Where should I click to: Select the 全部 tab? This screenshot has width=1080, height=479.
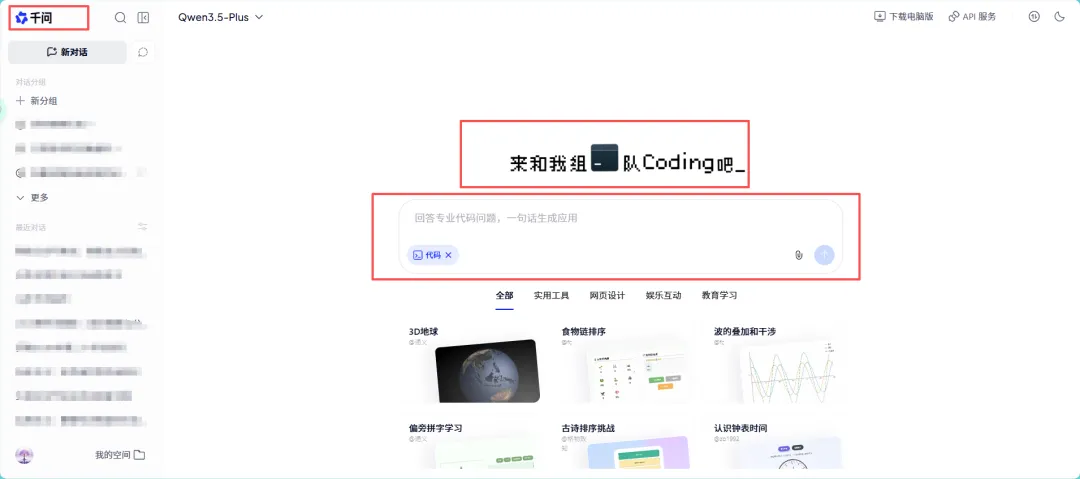coord(504,296)
